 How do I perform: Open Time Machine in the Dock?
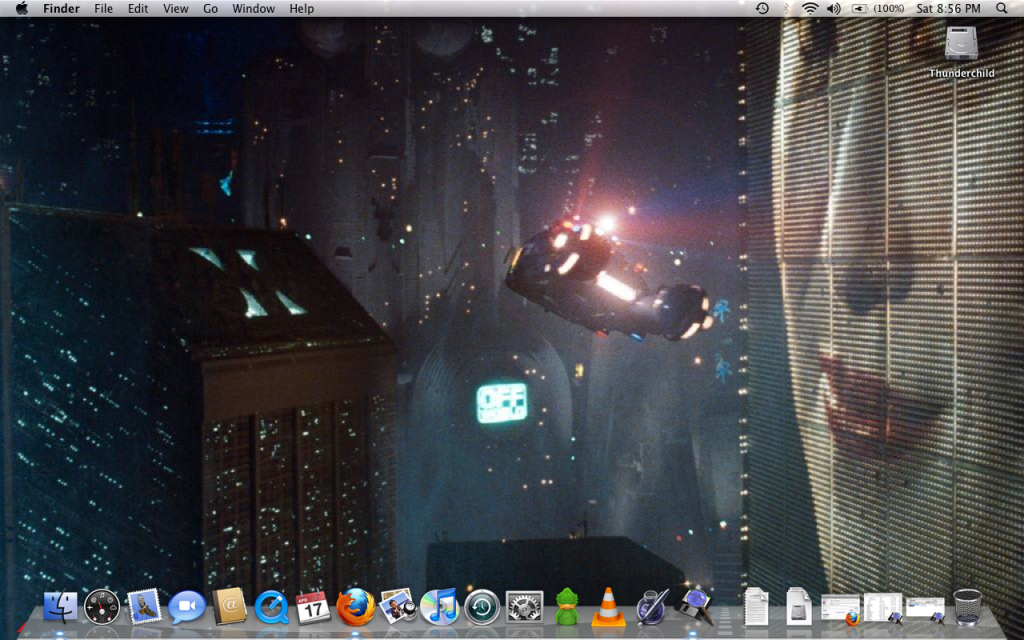pyautogui.click(x=482, y=607)
